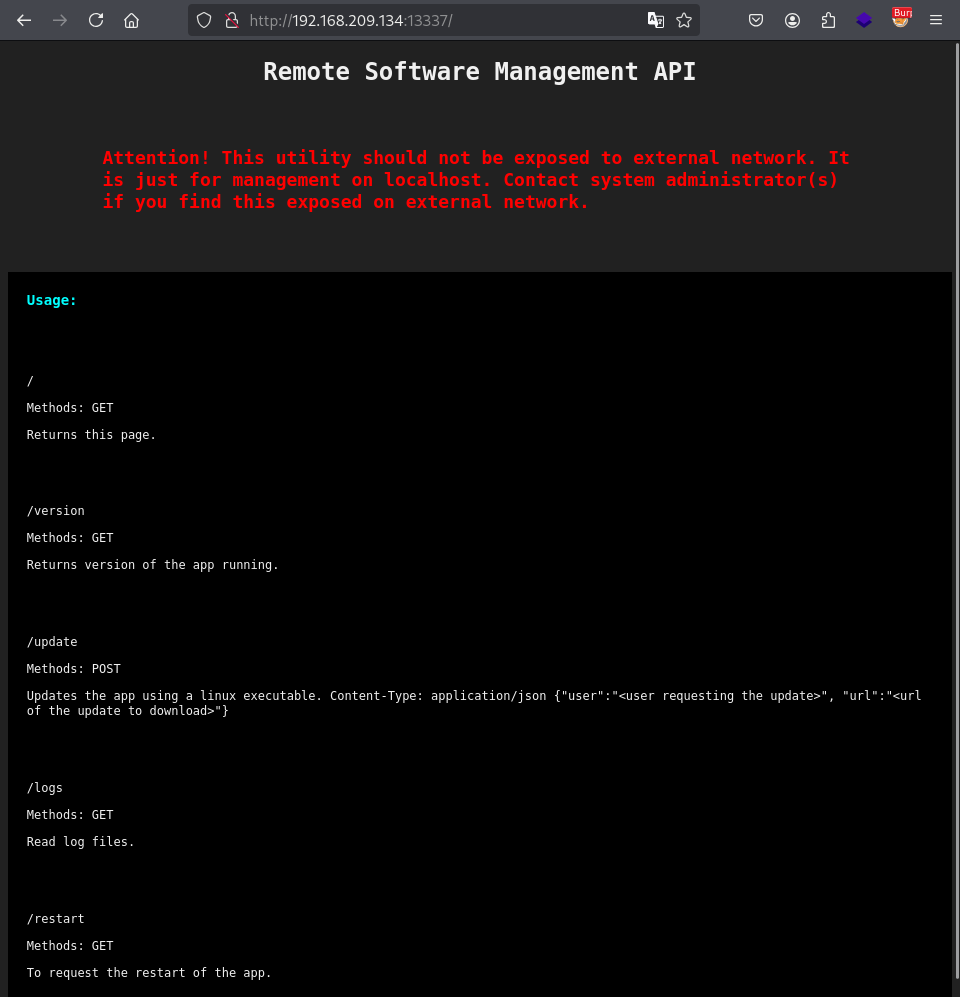Open the extensions puzzle menu
Viewport: 960px width, 997px height.
pos(828,20)
